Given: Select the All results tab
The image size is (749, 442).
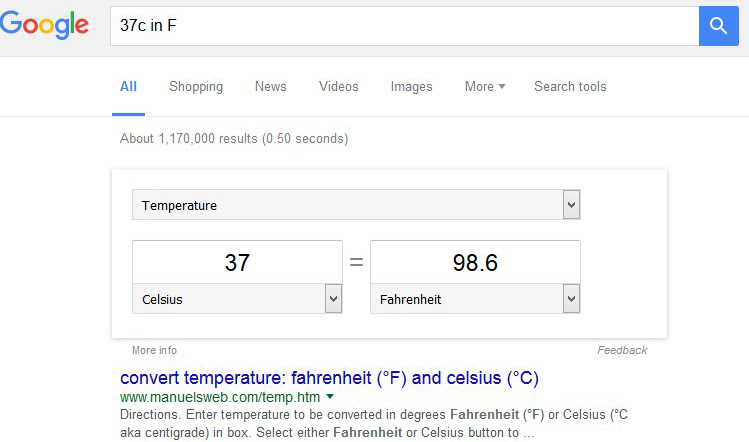Looking at the screenshot, I should 128,86.
